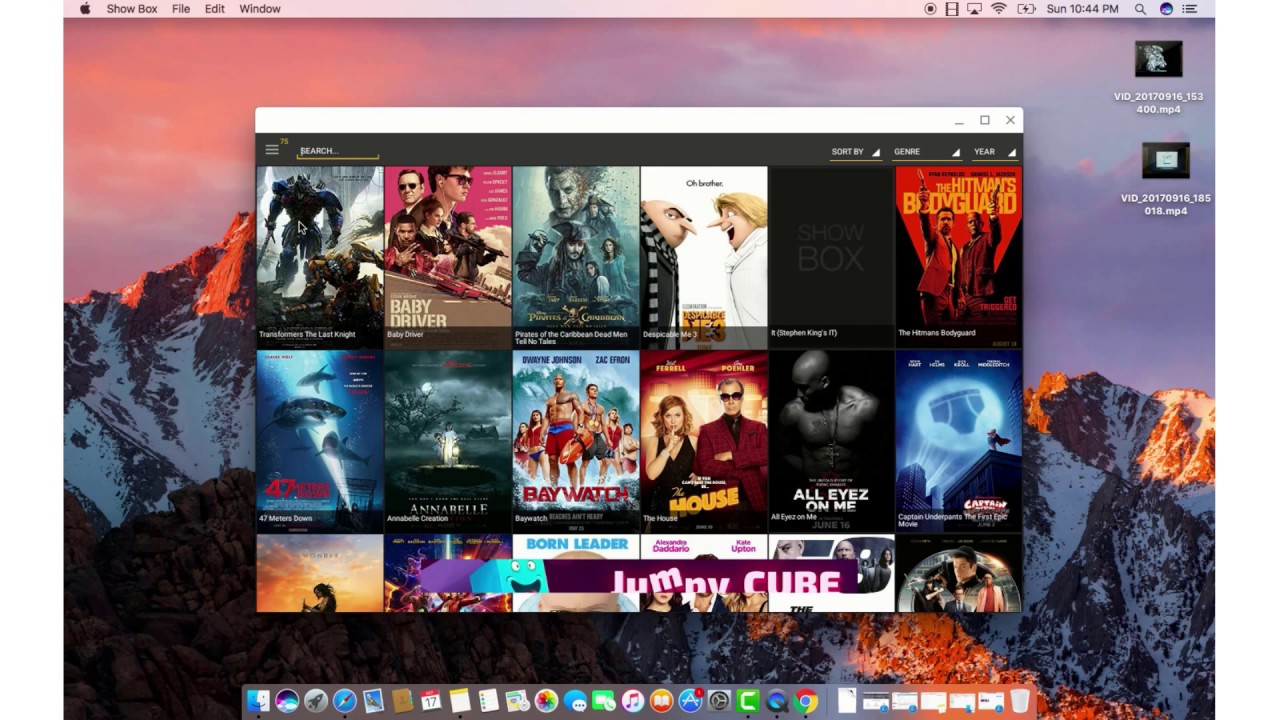
Task: Open Transformers The Last Knight poster
Action: point(320,257)
